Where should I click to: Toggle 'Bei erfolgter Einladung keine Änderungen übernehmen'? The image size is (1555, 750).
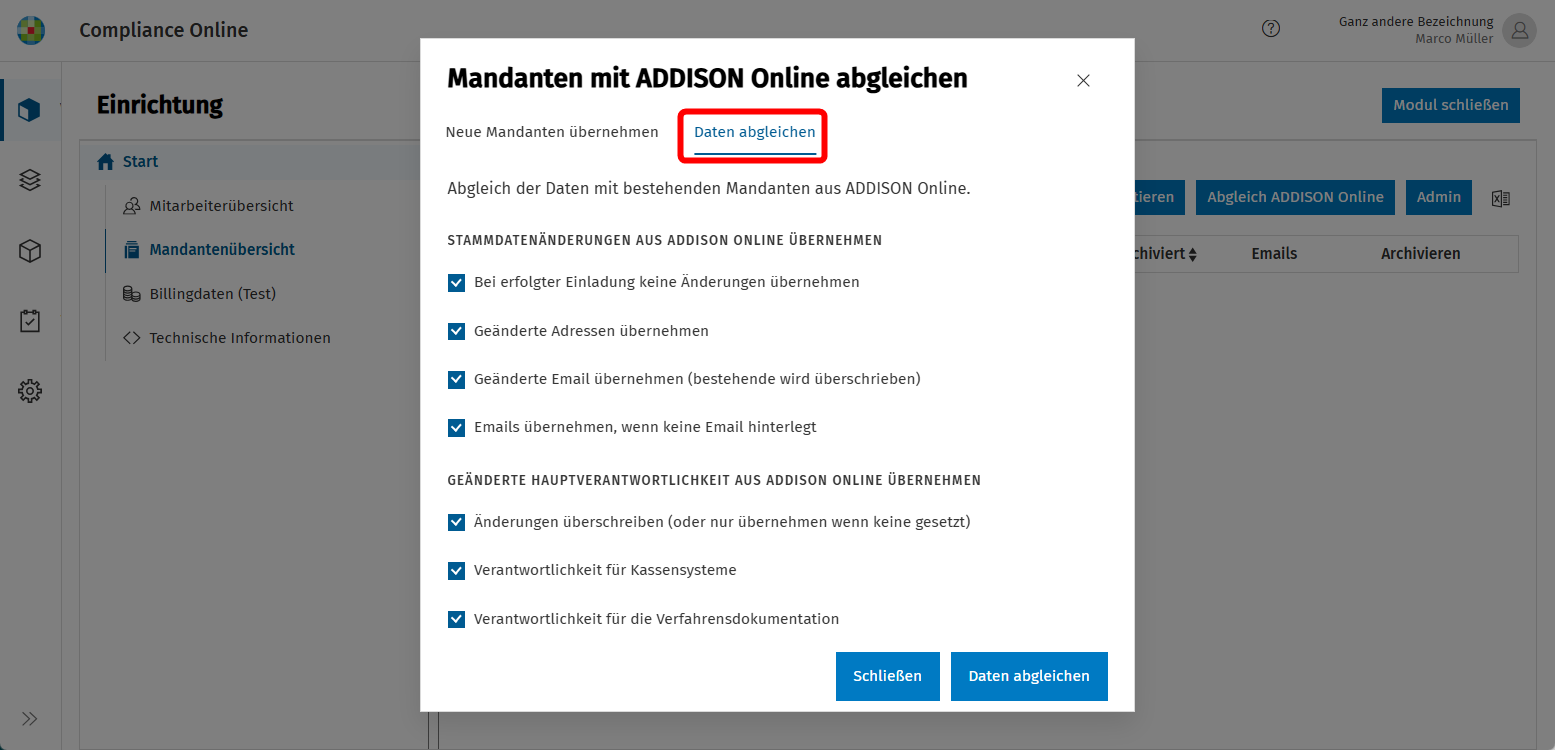[x=457, y=283]
